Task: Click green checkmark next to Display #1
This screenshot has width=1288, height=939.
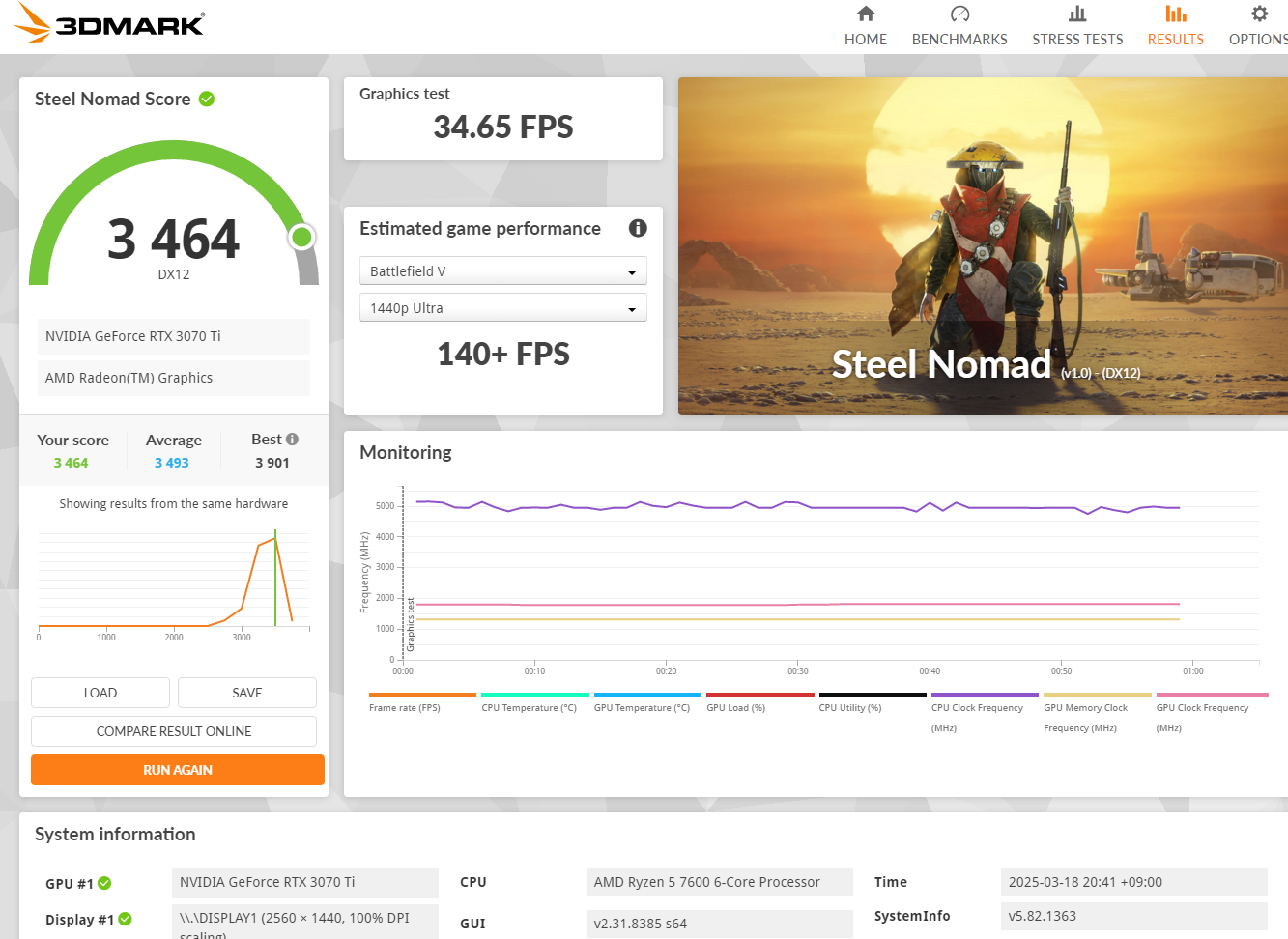Action: click(125, 919)
